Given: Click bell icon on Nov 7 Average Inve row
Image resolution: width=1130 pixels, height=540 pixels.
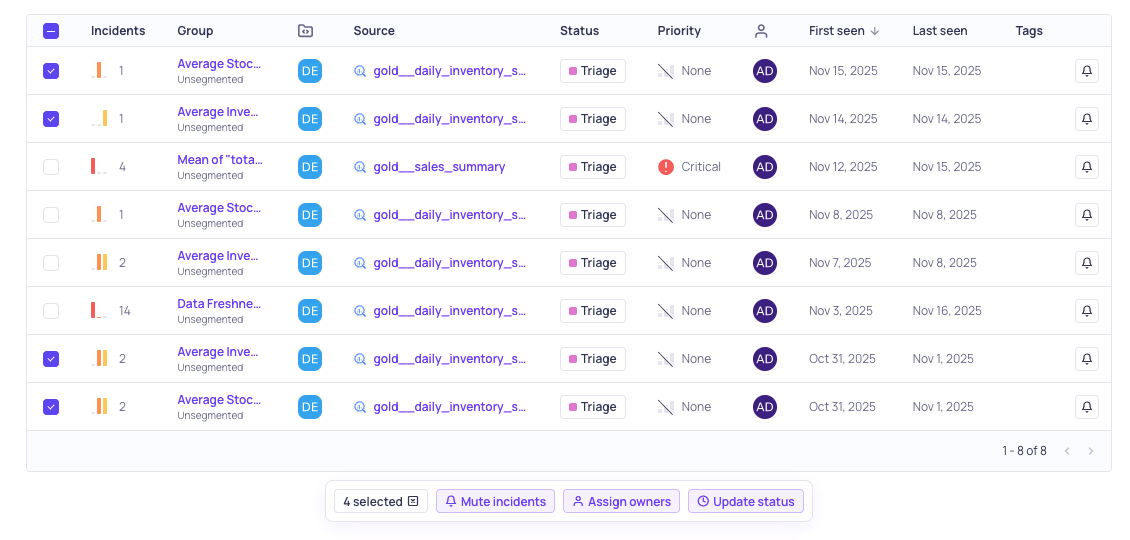Looking at the screenshot, I should 1087,262.
